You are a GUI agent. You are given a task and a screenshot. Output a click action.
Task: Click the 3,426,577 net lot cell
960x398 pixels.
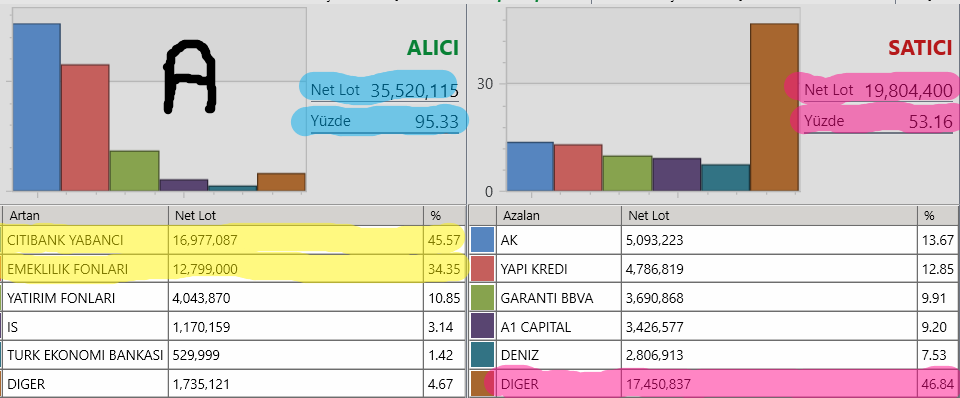769,326
